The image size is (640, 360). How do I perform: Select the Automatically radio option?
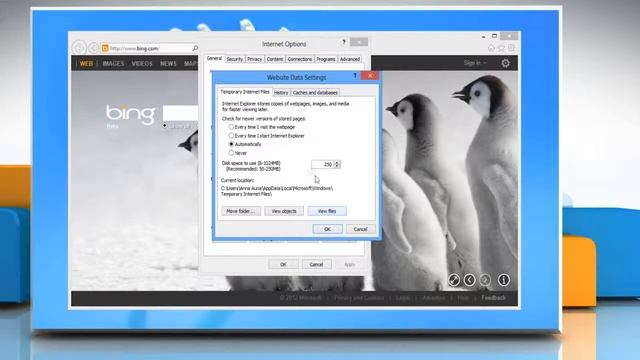click(245, 144)
